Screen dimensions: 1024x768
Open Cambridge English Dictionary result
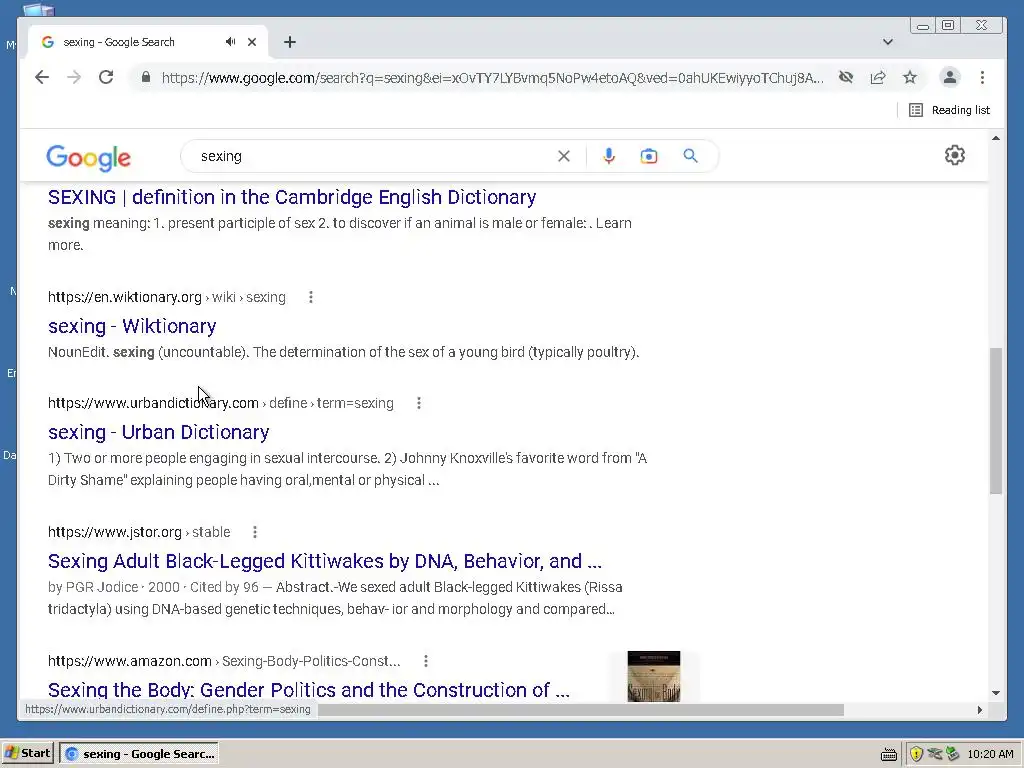coord(292,197)
